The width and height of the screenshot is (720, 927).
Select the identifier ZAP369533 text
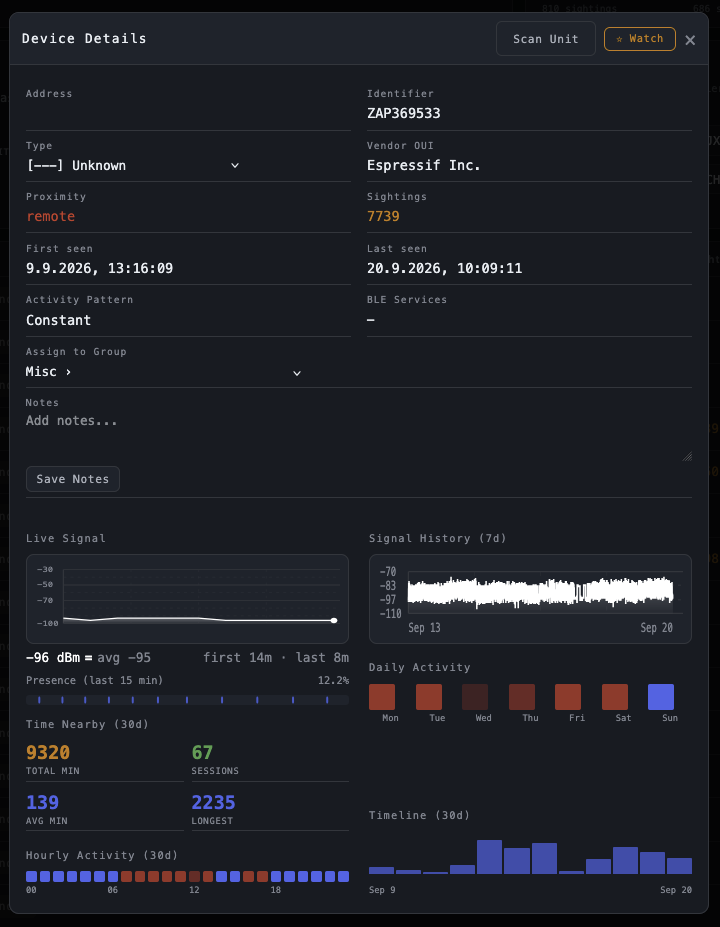404,114
